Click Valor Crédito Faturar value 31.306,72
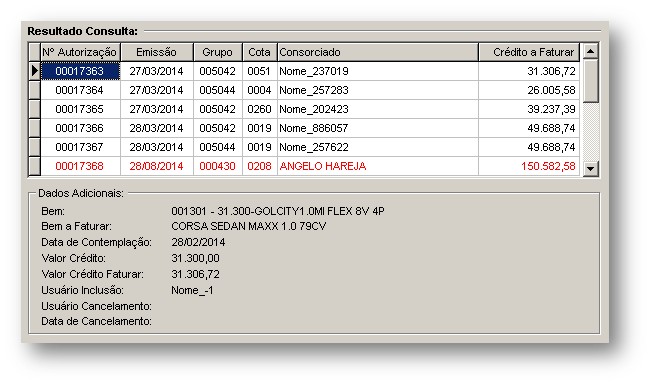The height and width of the screenshot is (385, 651). (x=195, y=275)
